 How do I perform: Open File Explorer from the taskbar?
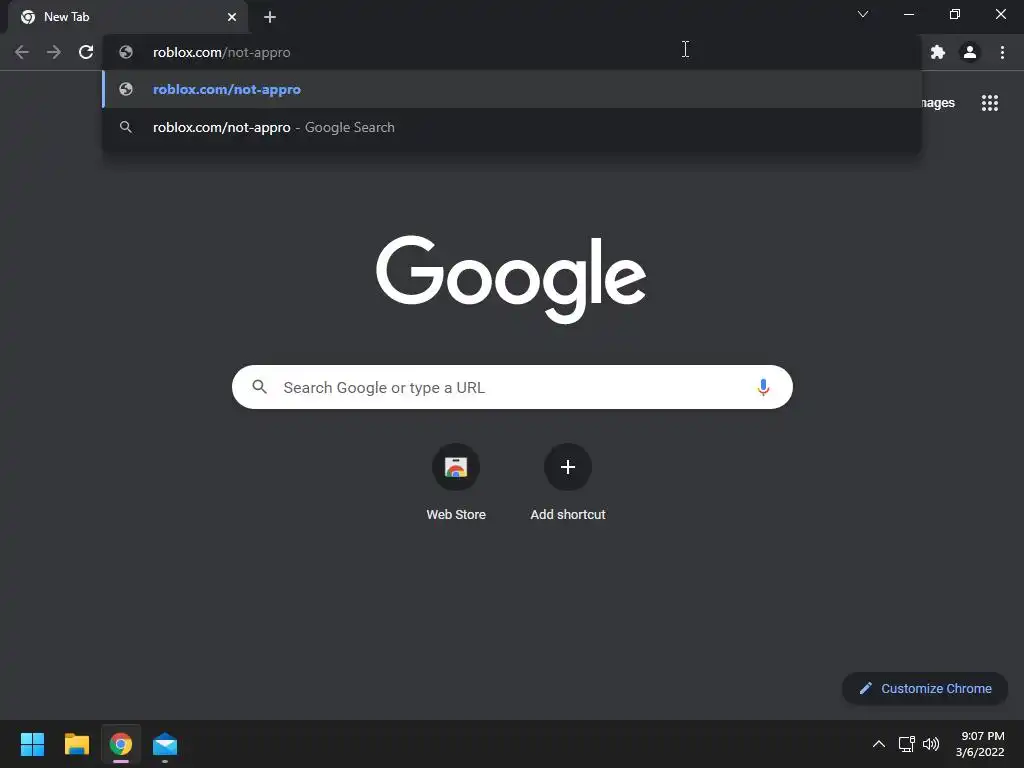(x=76, y=744)
